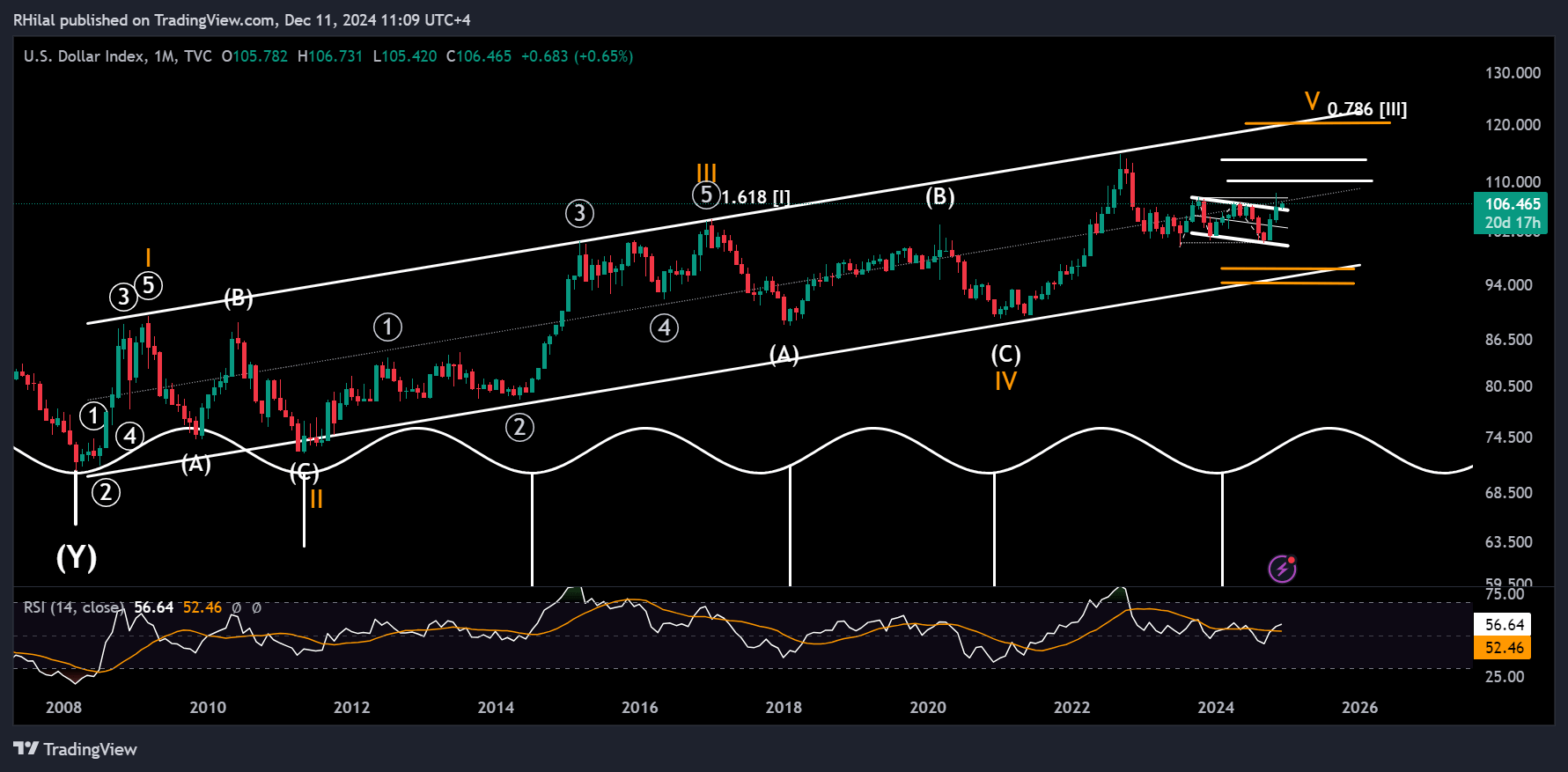Click the circled 3 label near 2015
The height and width of the screenshot is (772, 1568).
(579, 213)
